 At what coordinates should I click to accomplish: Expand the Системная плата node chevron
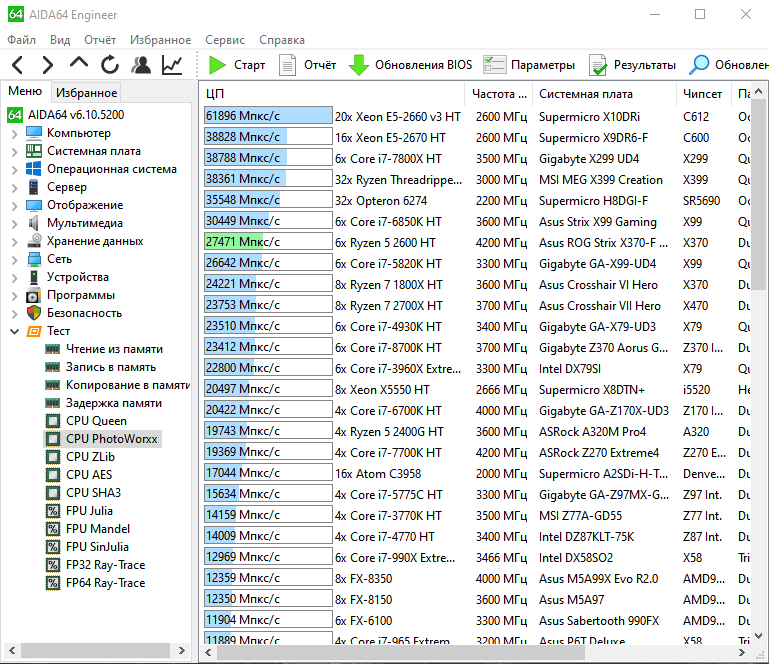15,152
